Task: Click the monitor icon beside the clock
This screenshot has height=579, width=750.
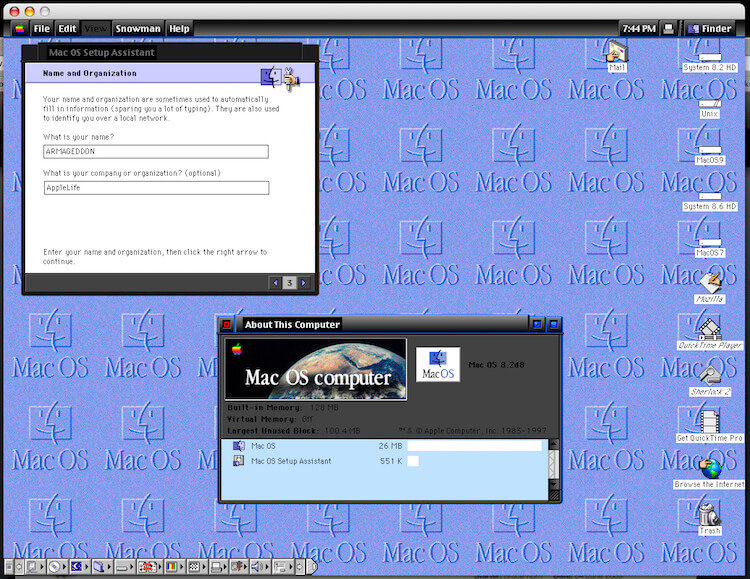Action: click(x=669, y=29)
